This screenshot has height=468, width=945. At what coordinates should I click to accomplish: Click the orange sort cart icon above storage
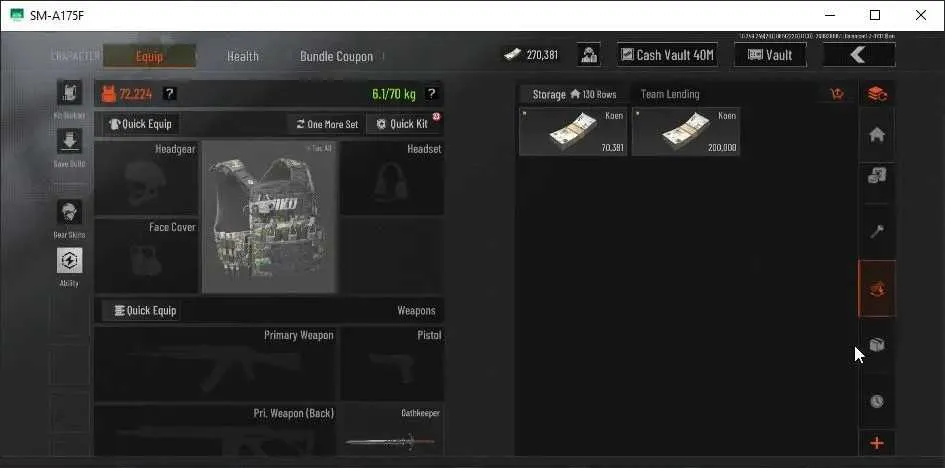[x=837, y=94]
